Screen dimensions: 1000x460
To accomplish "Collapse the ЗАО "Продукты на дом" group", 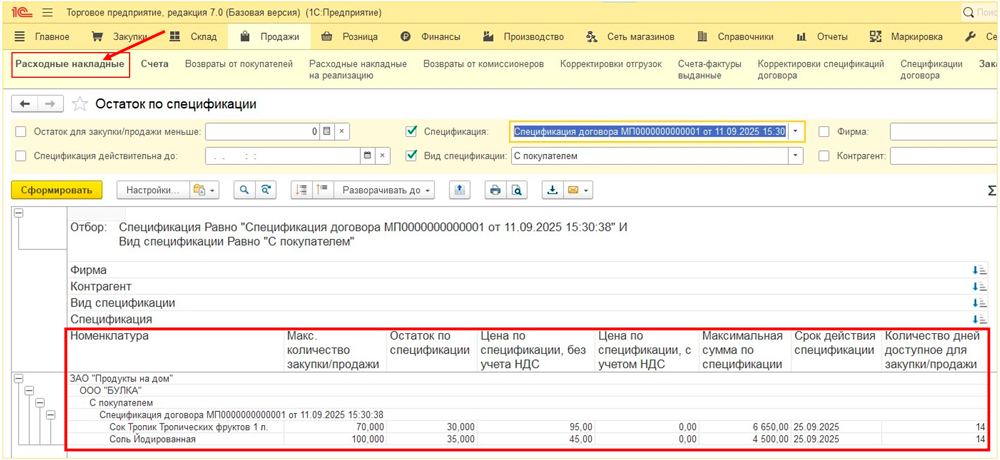I will (x=20, y=378).
